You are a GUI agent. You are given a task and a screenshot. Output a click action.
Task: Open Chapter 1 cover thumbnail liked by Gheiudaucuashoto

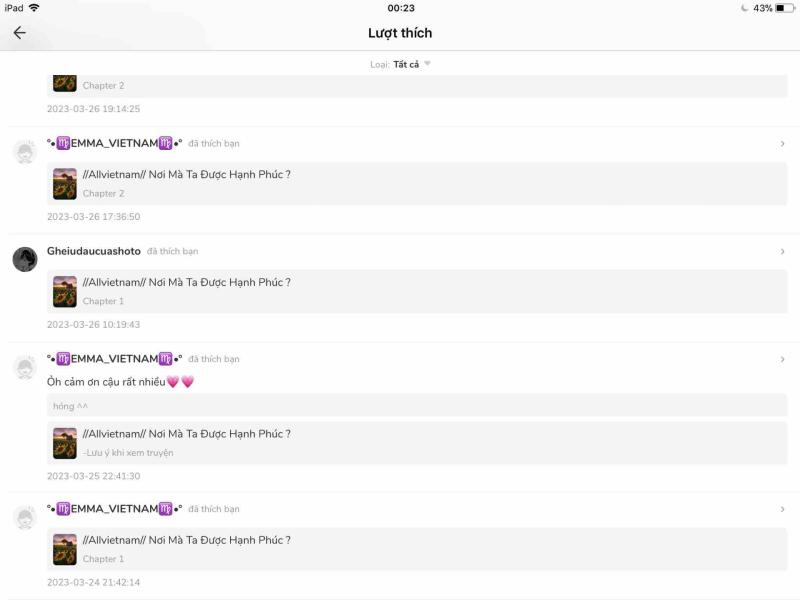(x=65, y=291)
